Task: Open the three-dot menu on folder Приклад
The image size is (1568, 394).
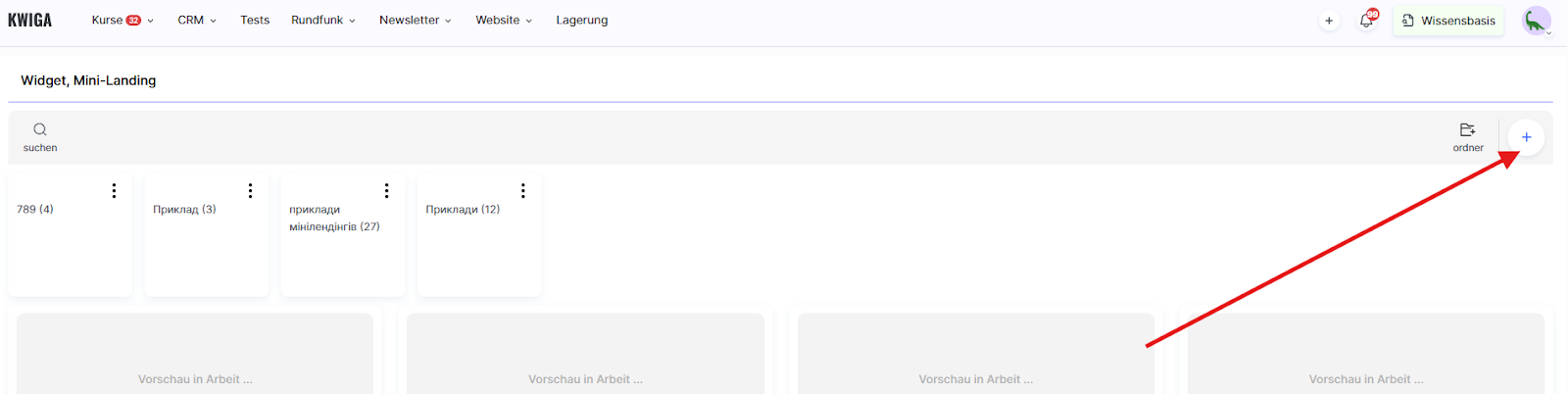Action: coord(250,190)
